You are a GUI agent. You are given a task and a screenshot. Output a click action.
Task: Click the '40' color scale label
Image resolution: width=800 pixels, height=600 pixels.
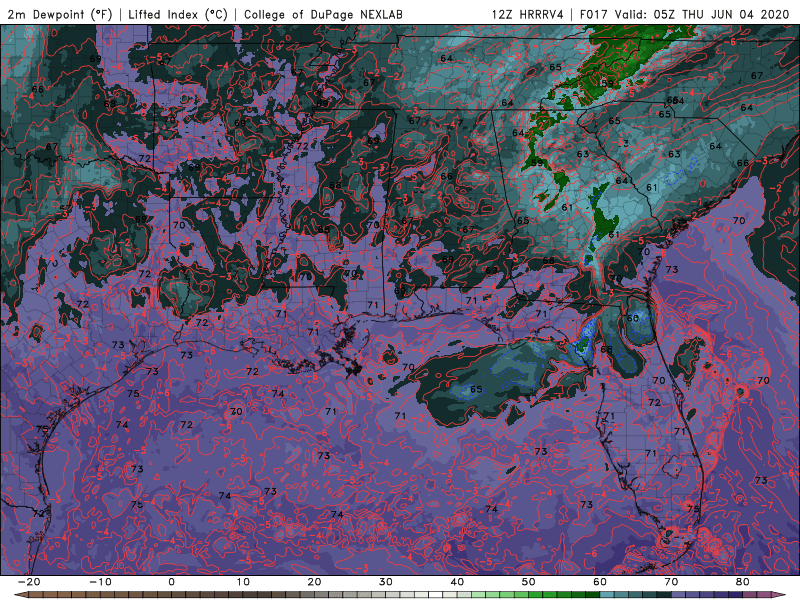[457, 582]
